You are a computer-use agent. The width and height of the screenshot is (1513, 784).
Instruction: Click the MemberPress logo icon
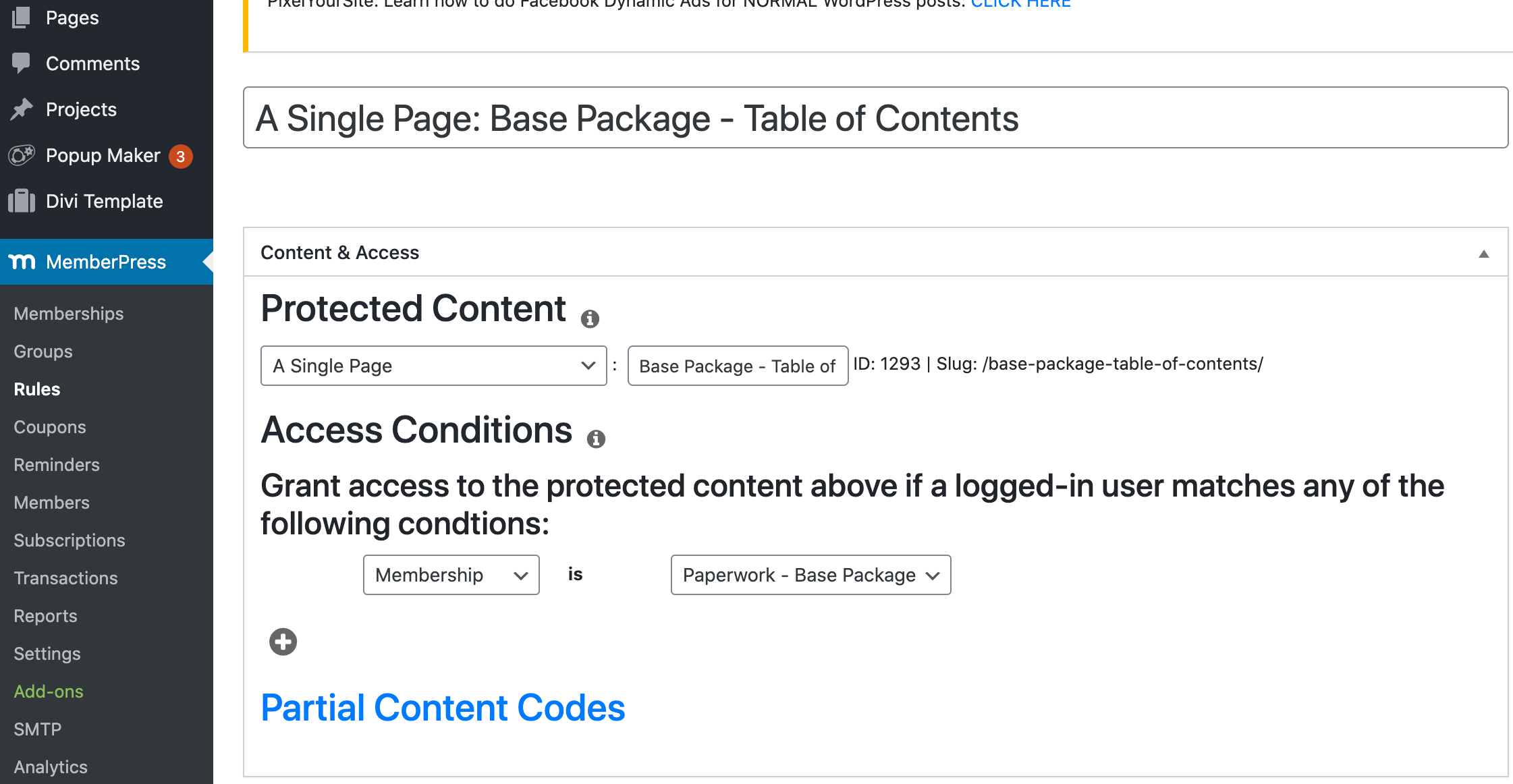[22, 262]
